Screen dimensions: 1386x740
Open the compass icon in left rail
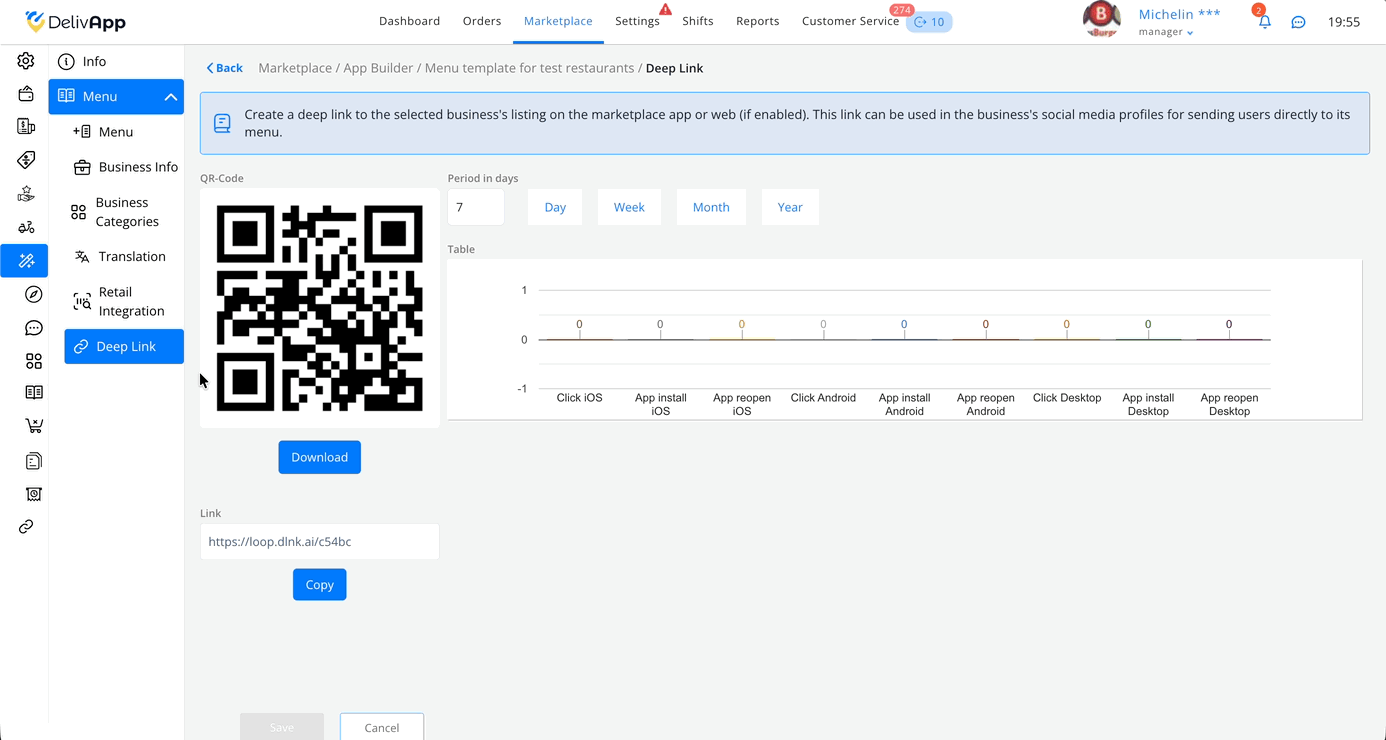coord(33,294)
